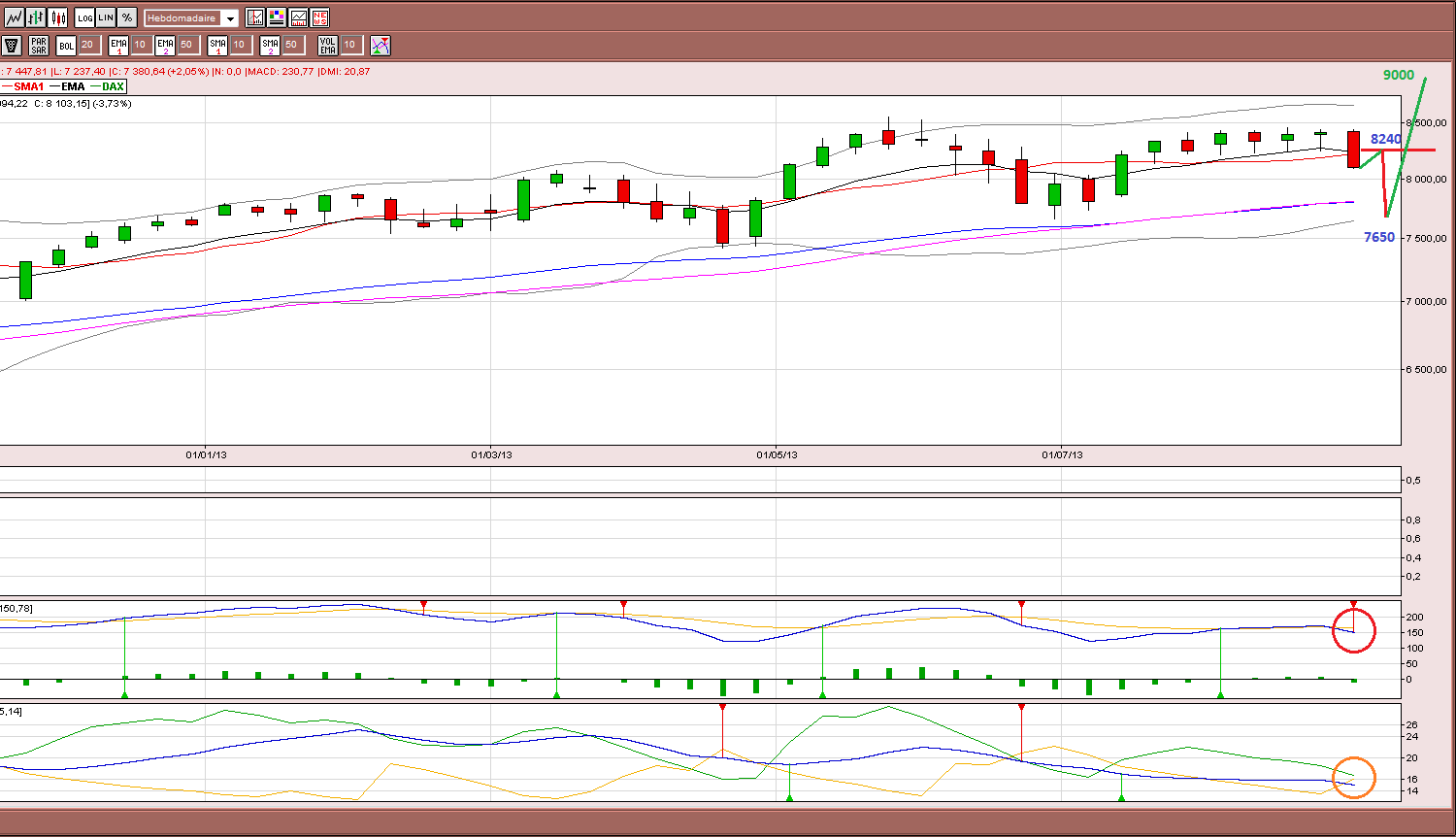Click the trash bin clear icon

coord(12,45)
